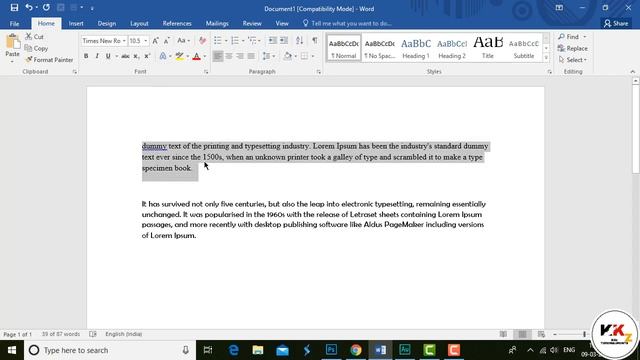This screenshot has height=360, width=640.
Task: Apply the Heading 1 style
Action: click(x=416, y=48)
